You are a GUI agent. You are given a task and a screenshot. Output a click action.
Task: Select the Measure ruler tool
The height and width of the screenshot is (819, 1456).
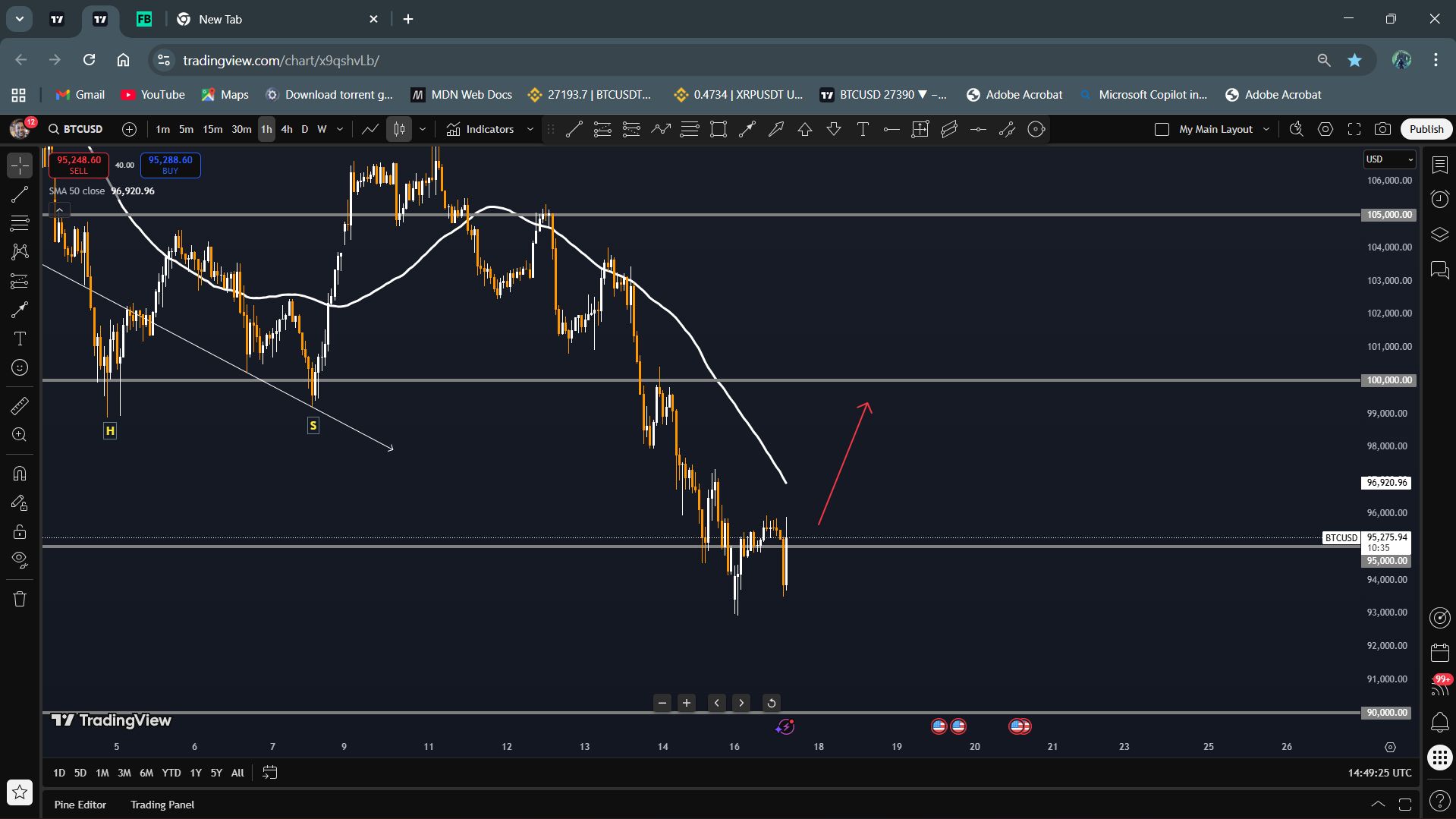point(20,406)
